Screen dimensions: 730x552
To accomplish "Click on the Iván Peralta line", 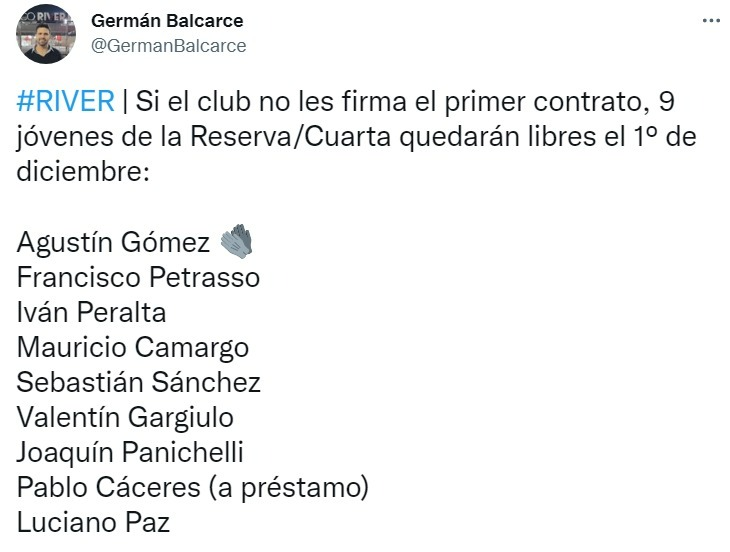I will coord(91,312).
